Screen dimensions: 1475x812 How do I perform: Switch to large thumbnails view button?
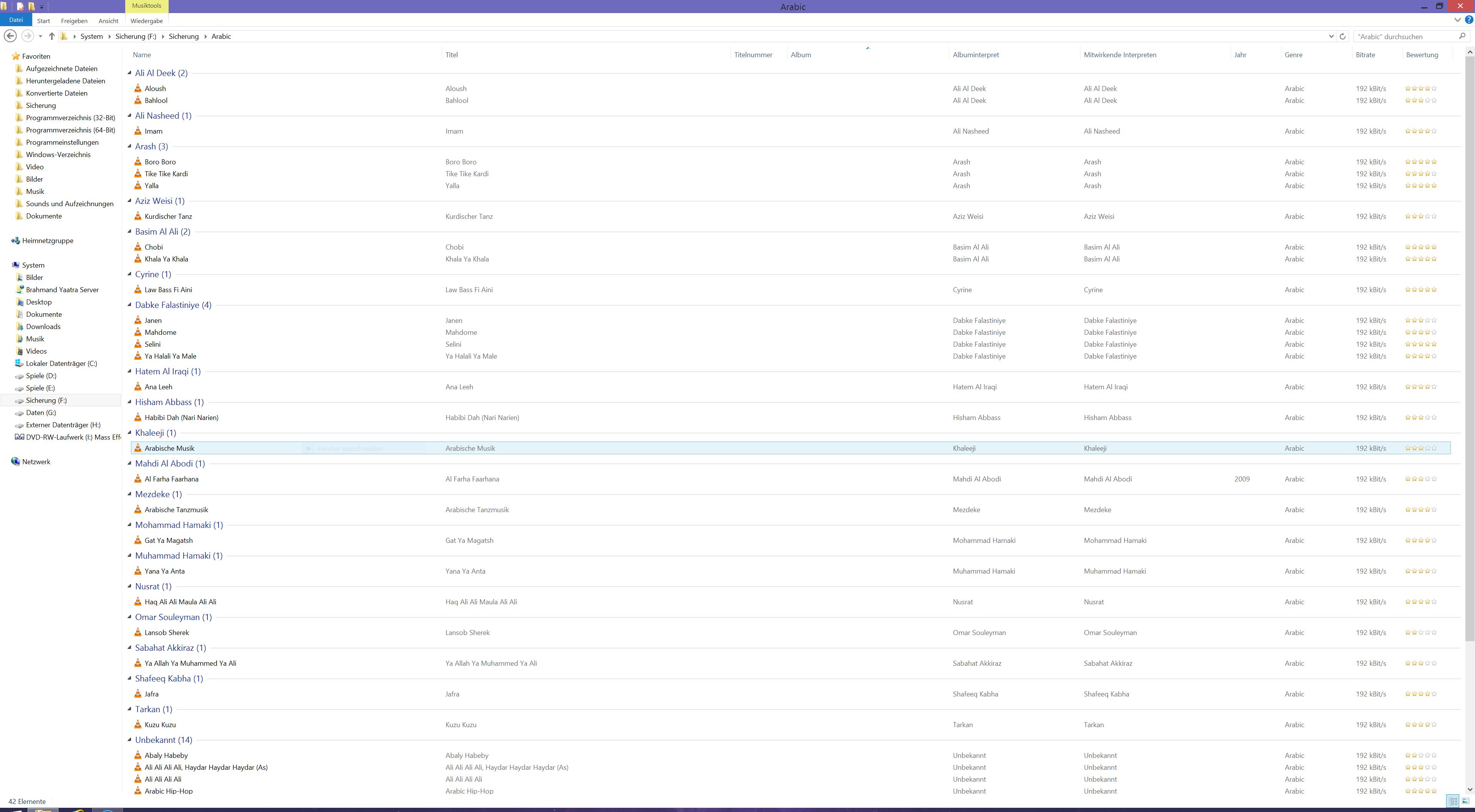point(1466,800)
